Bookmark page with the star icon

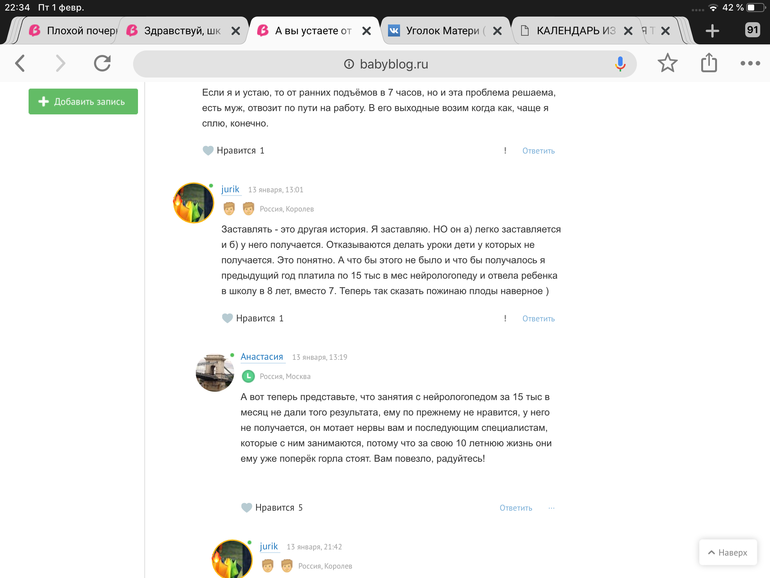coord(667,63)
